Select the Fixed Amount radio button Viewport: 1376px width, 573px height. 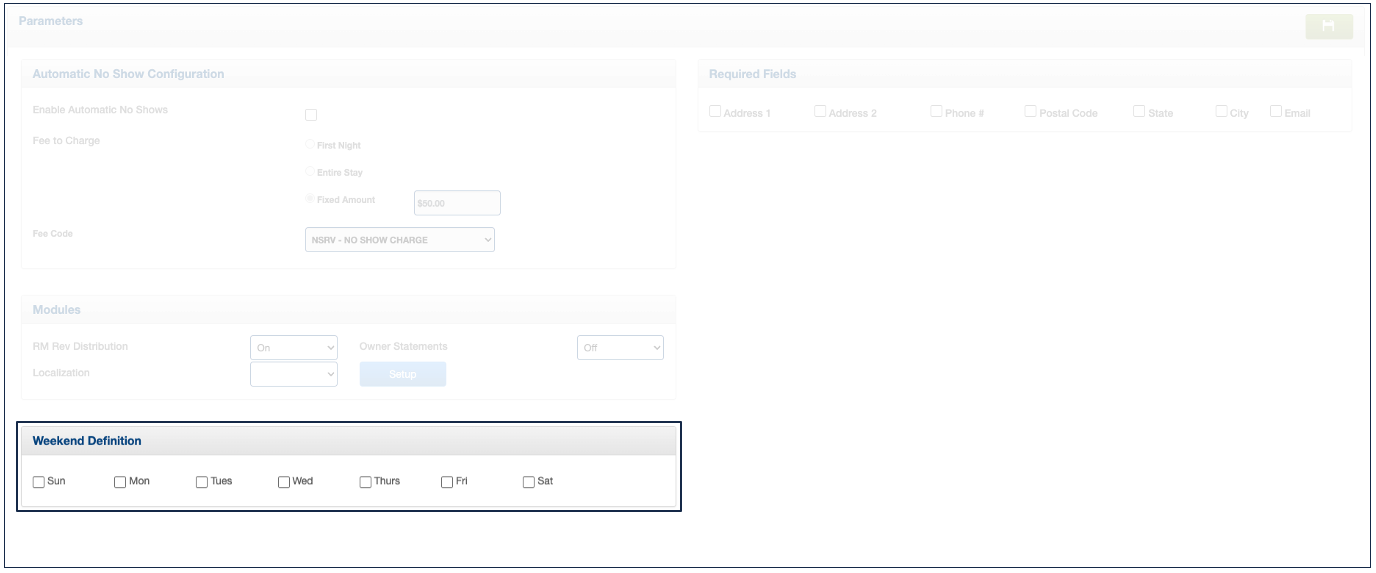point(310,199)
